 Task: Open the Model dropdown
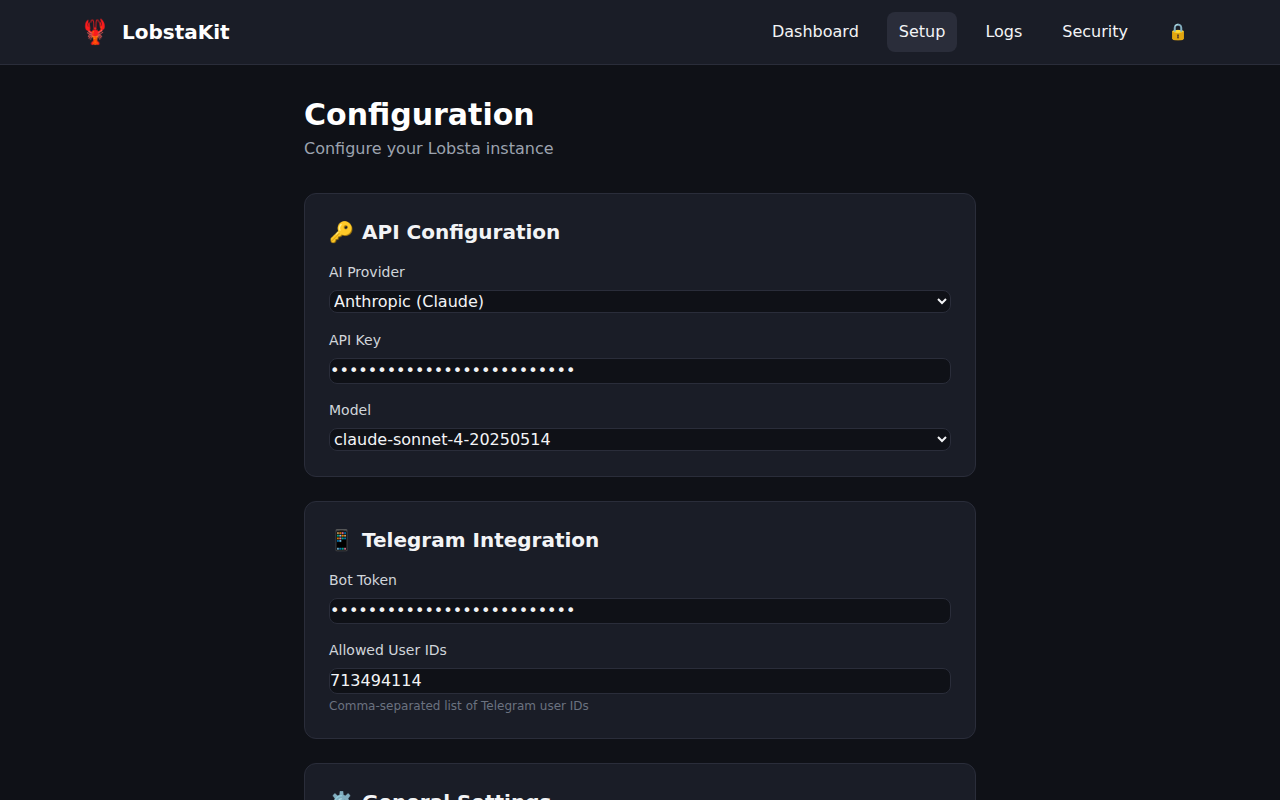tap(639, 439)
